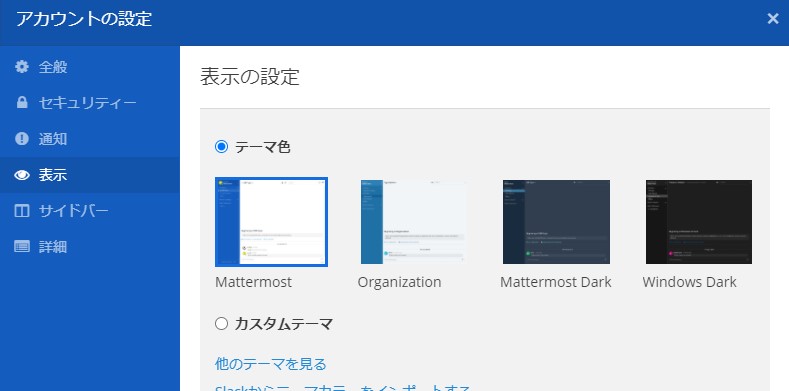Open the セキュリティー settings tab
This screenshot has width=789, height=391.
coord(90,103)
